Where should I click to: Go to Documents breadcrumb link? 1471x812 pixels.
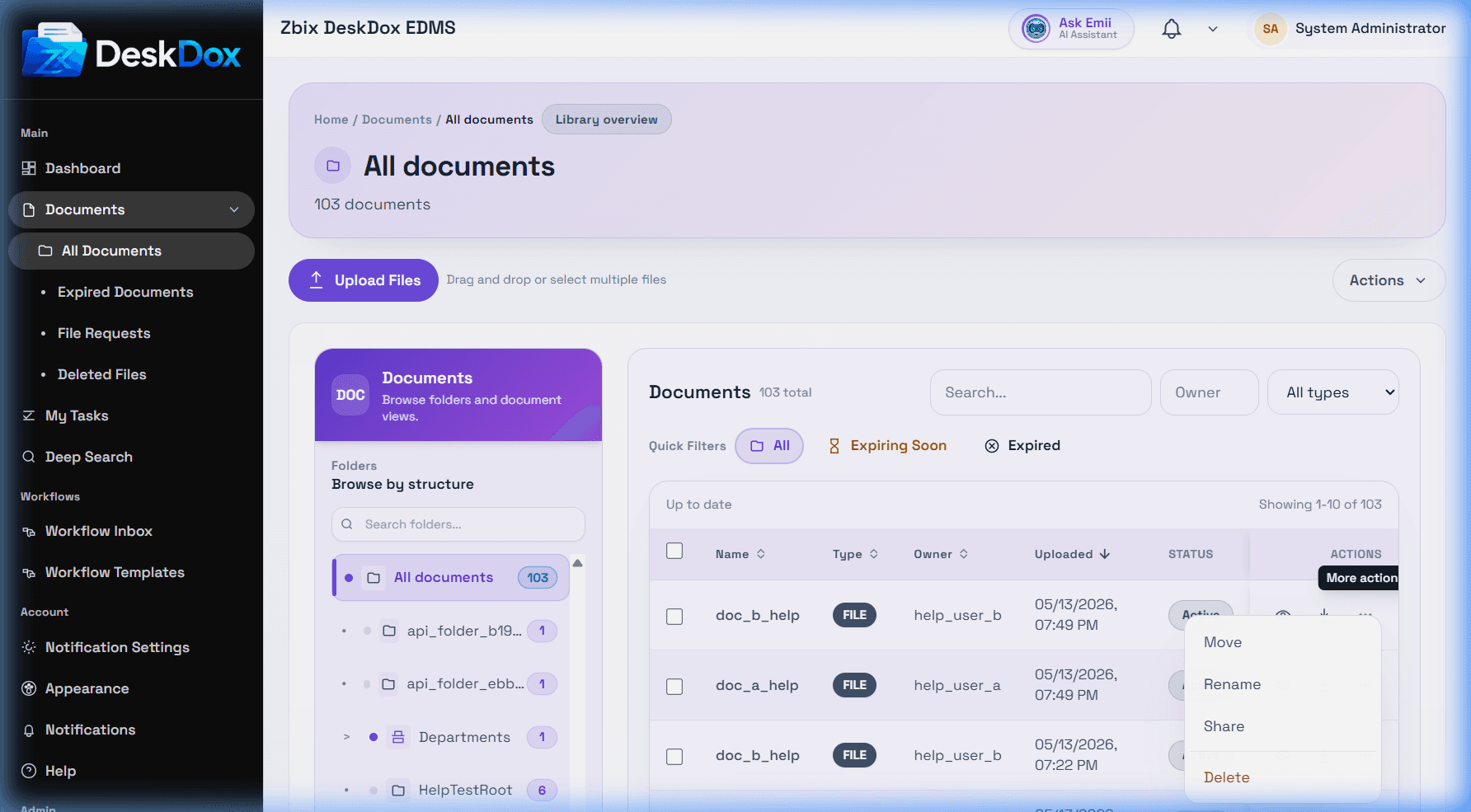(397, 120)
